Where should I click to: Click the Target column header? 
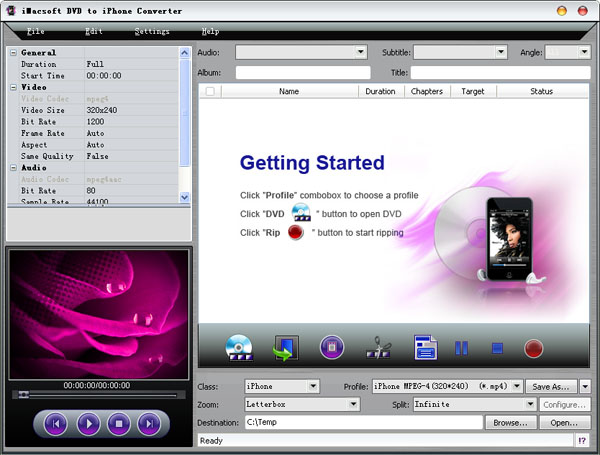click(x=473, y=91)
